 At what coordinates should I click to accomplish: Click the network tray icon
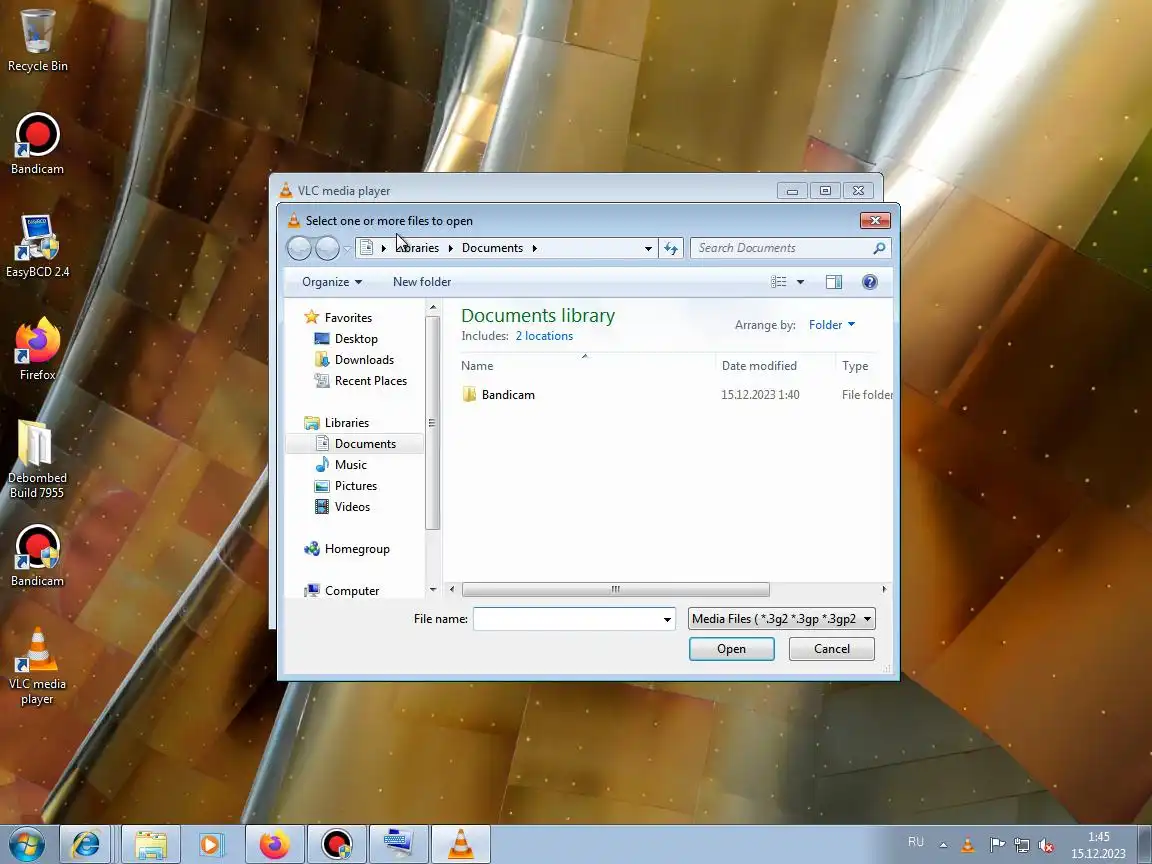pyautogui.click(x=1021, y=846)
